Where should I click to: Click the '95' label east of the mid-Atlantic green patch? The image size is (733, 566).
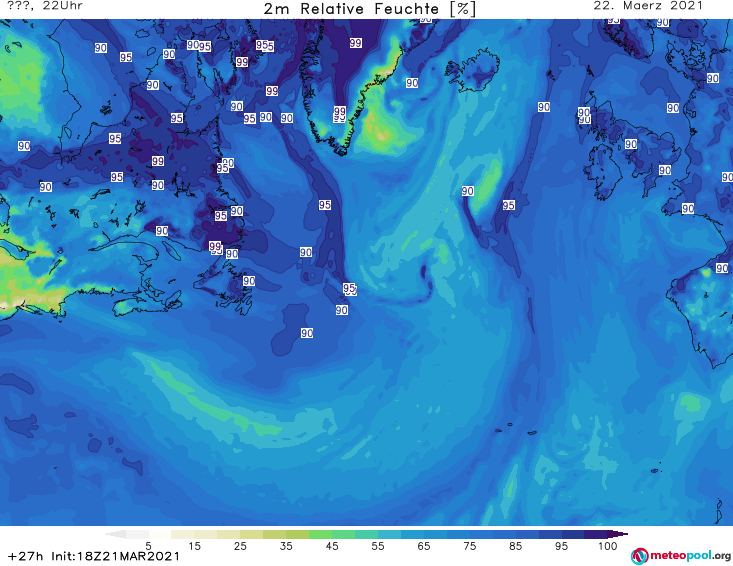(509, 205)
